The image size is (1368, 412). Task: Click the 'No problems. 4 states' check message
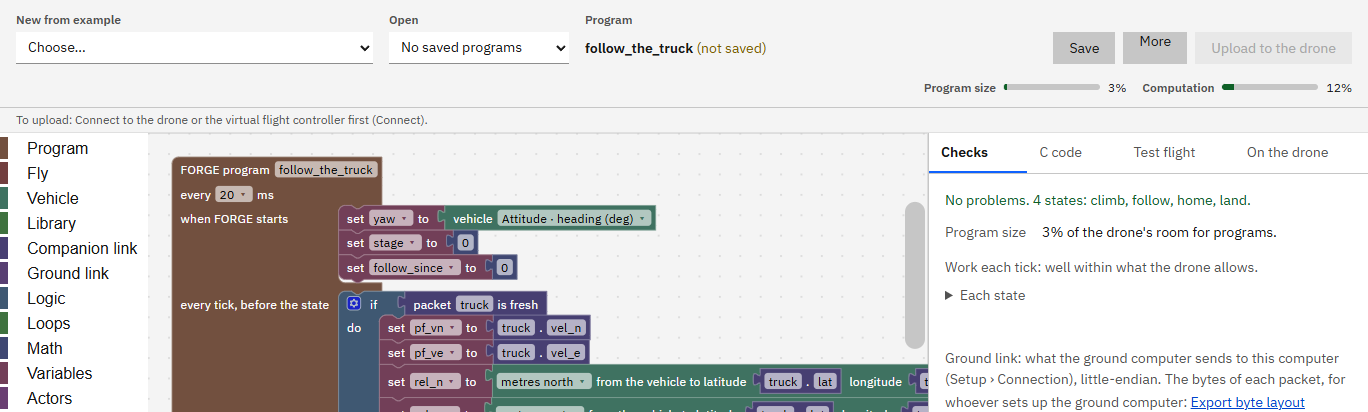pos(1098,200)
